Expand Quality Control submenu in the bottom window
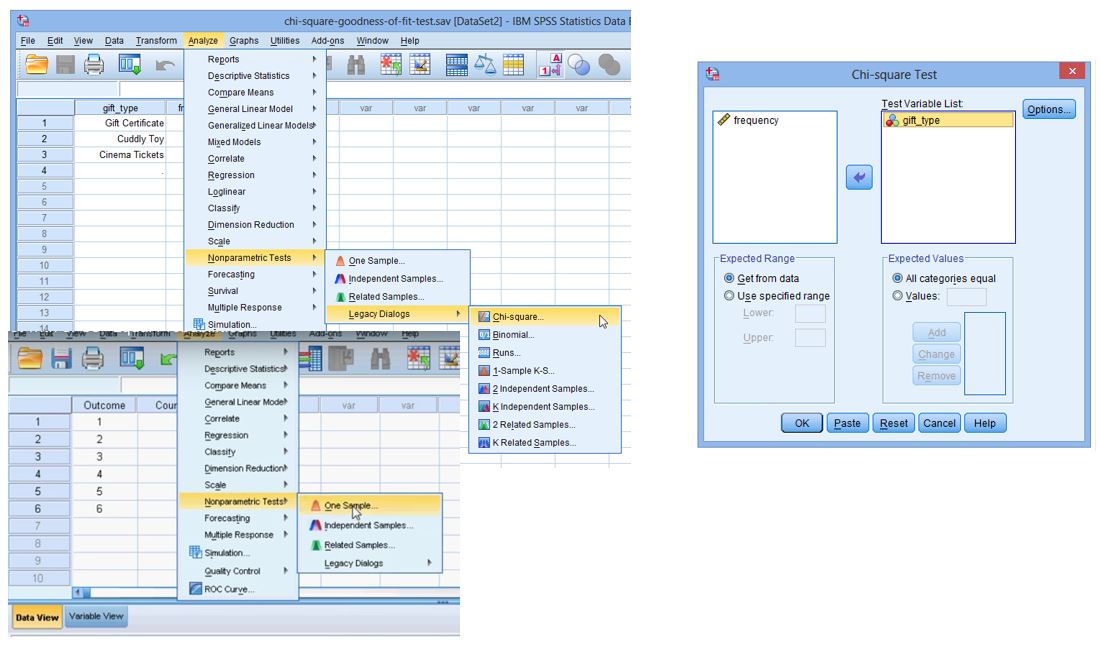The height and width of the screenshot is (650, 1100). click(238, 571)
